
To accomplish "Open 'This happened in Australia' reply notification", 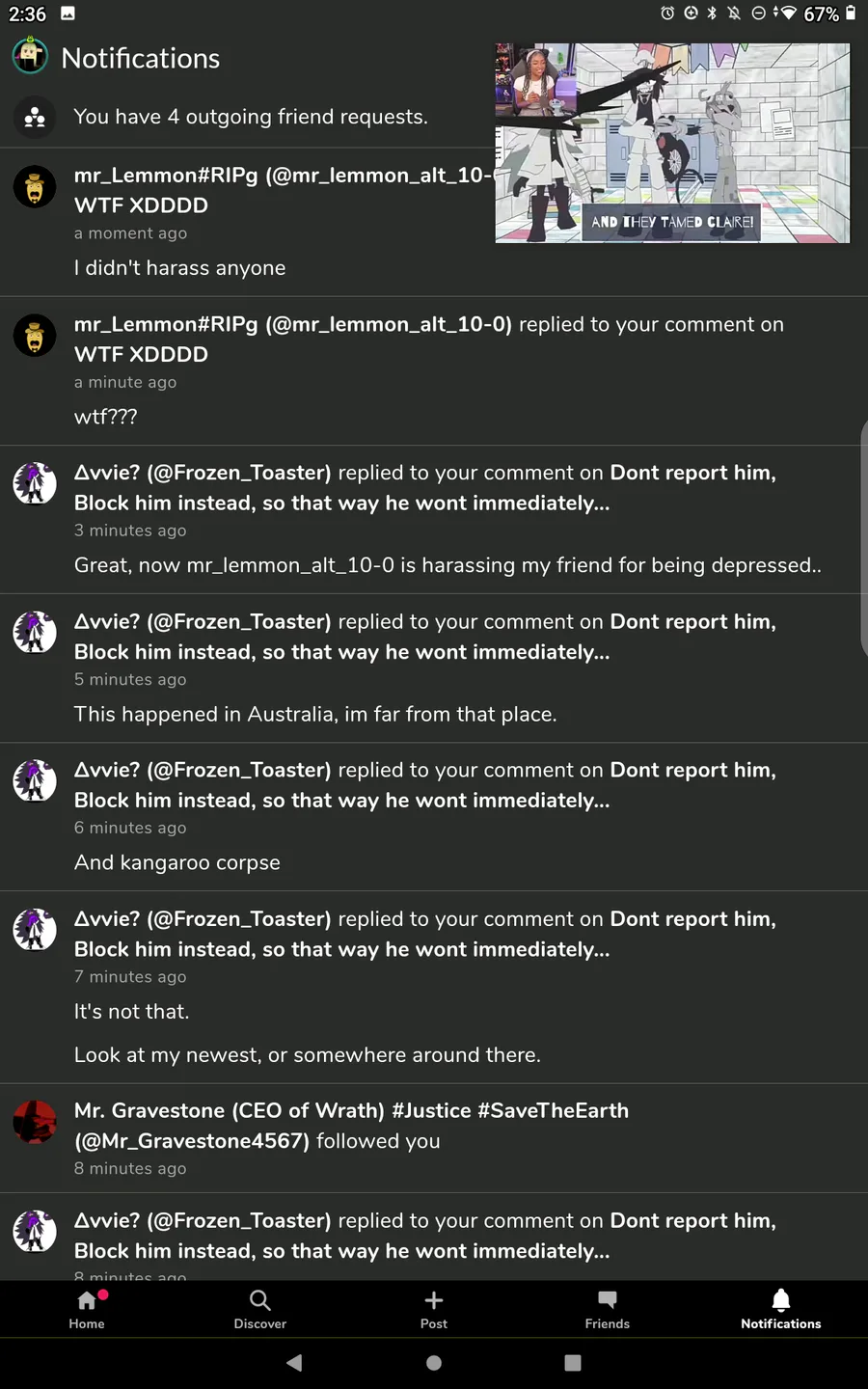I will [x=434, y=667].
